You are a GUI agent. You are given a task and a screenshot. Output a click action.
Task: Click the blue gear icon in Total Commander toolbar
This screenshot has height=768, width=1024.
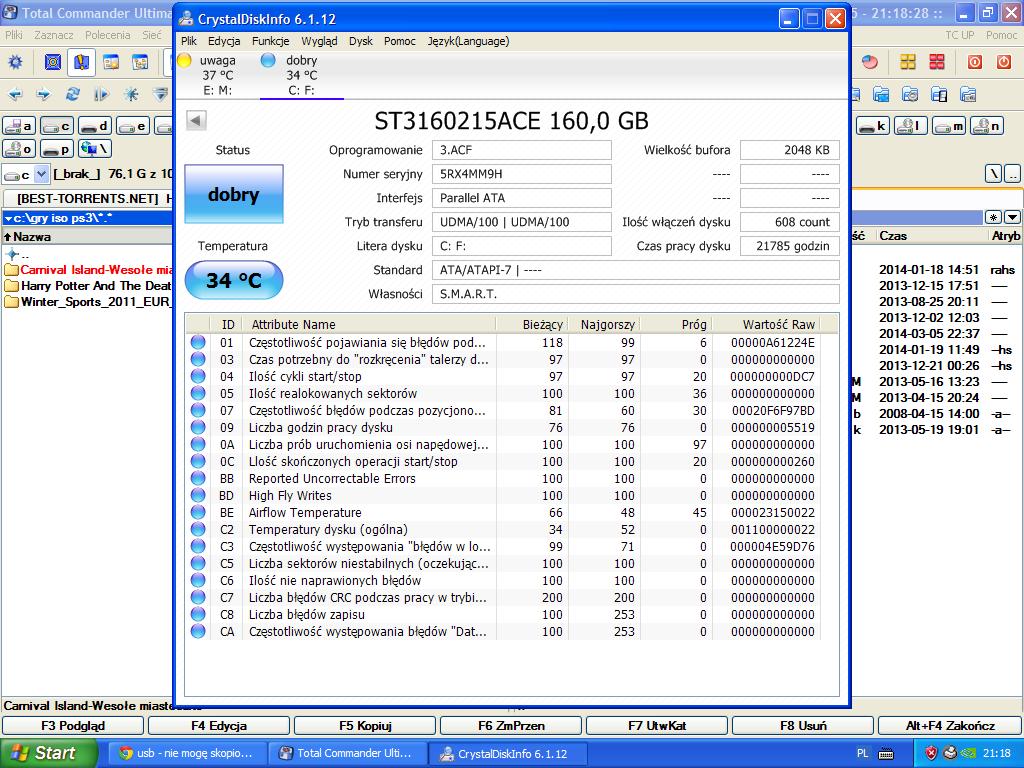pos(14,63)
